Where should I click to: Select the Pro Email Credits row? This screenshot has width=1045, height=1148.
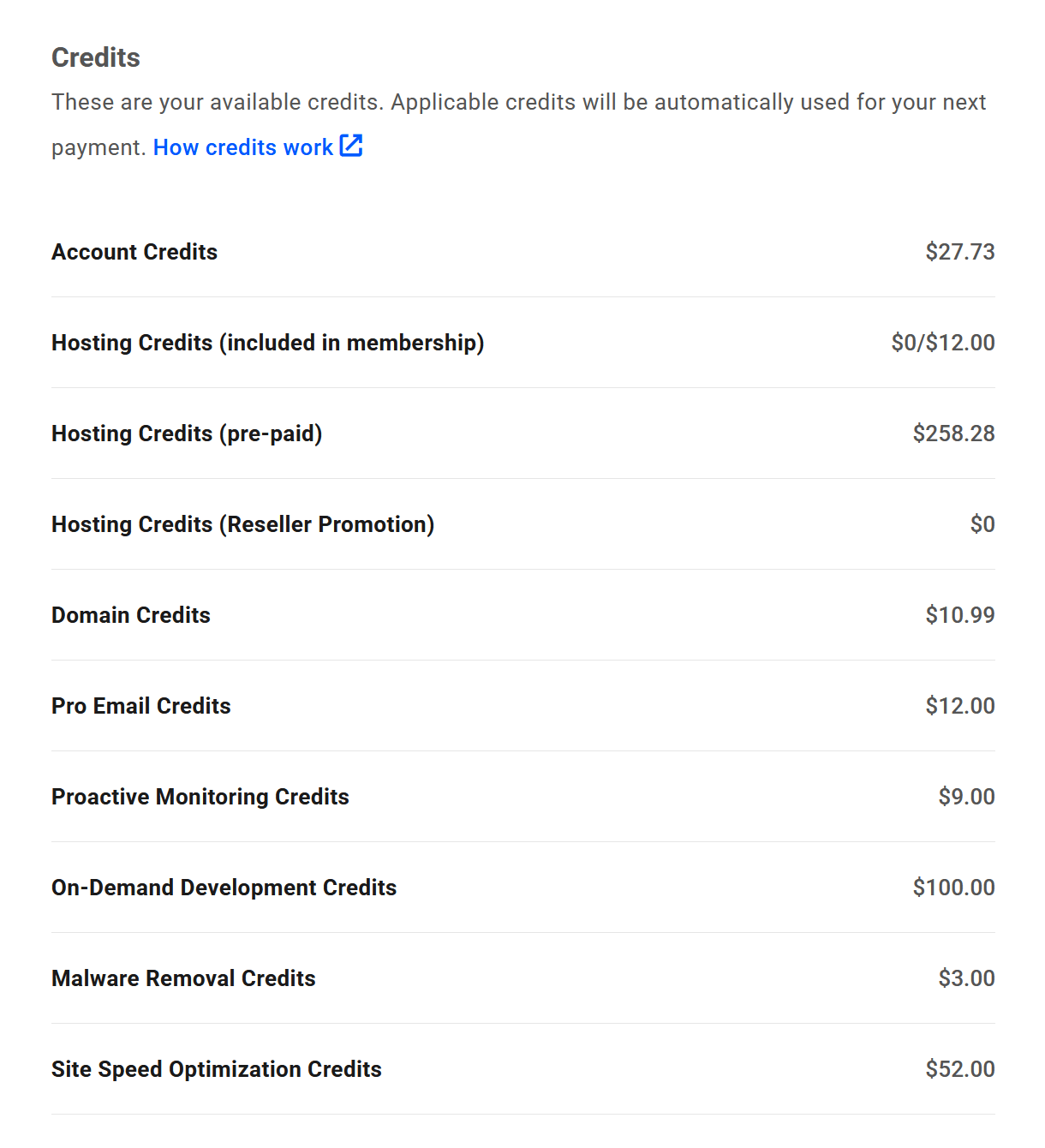tap(140, 705)
